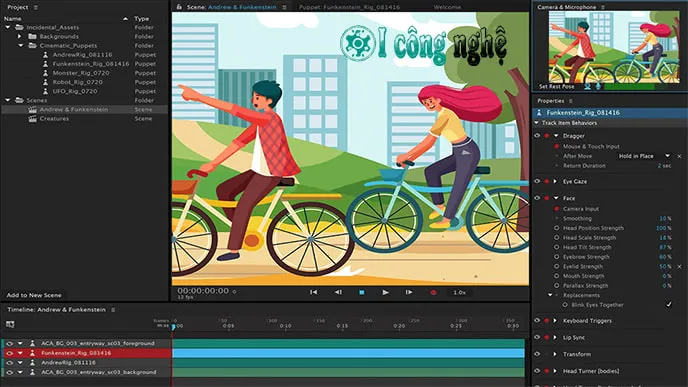Select AndrewRig_081116 puppet in Project panel
Screen dimensions: 688x387
[82, 55]
